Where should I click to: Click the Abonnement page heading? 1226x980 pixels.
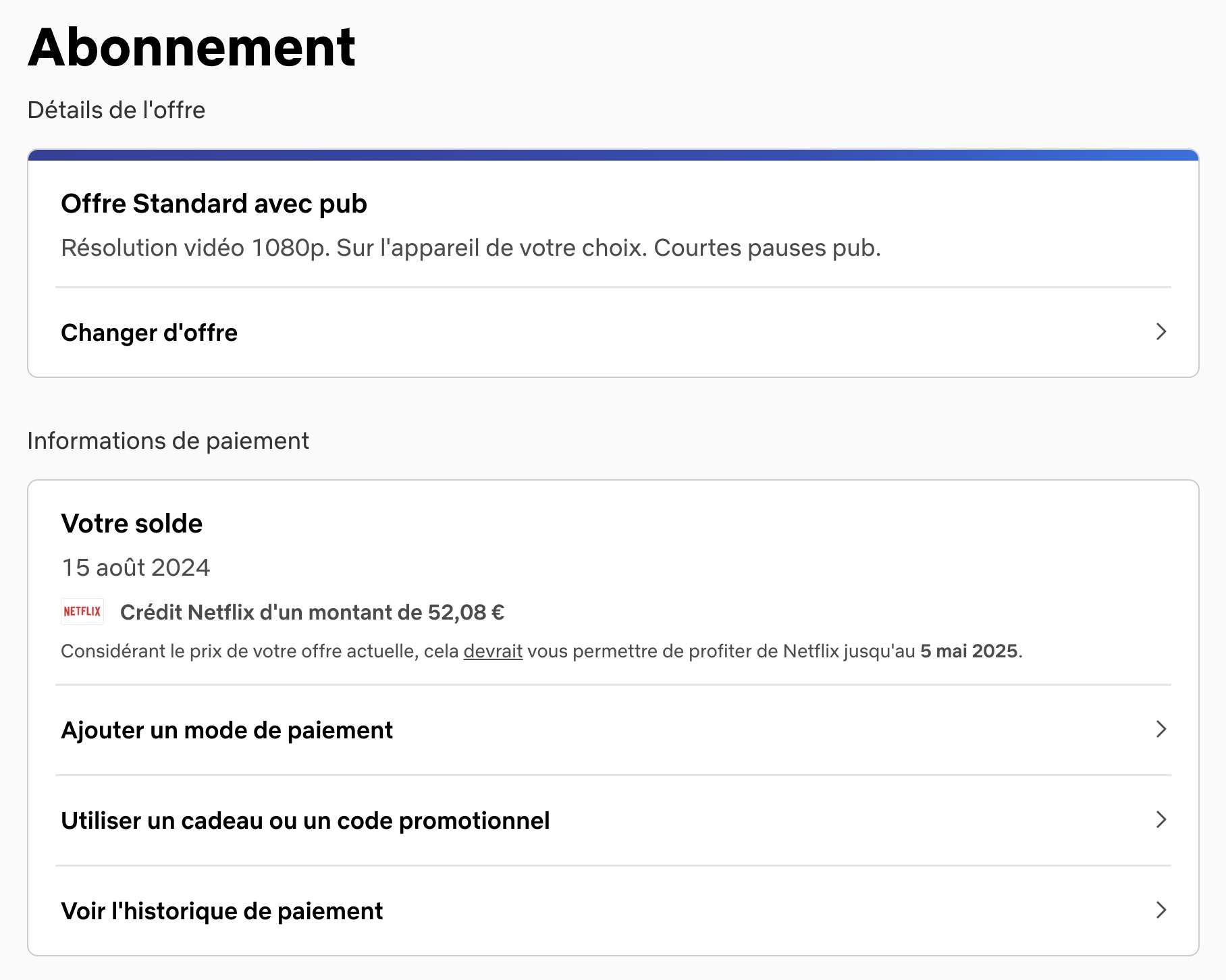[192, 47]
